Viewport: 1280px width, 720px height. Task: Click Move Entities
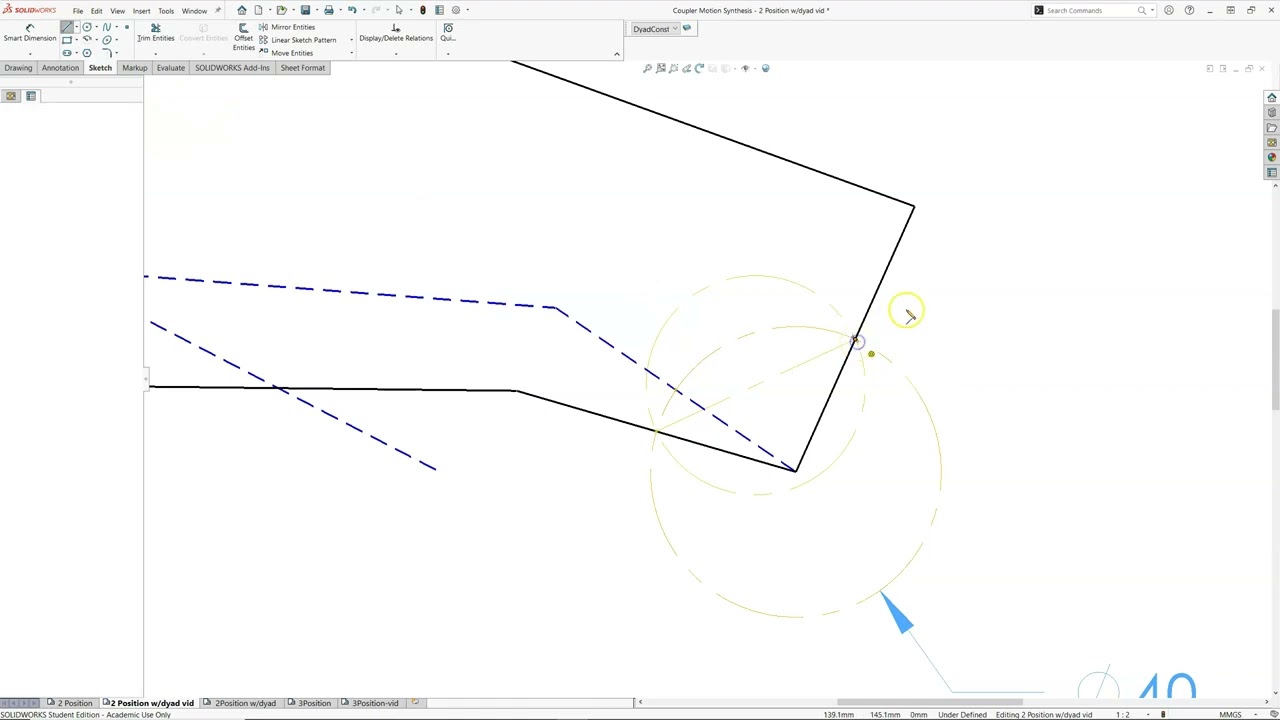click(x=286, y=53)
